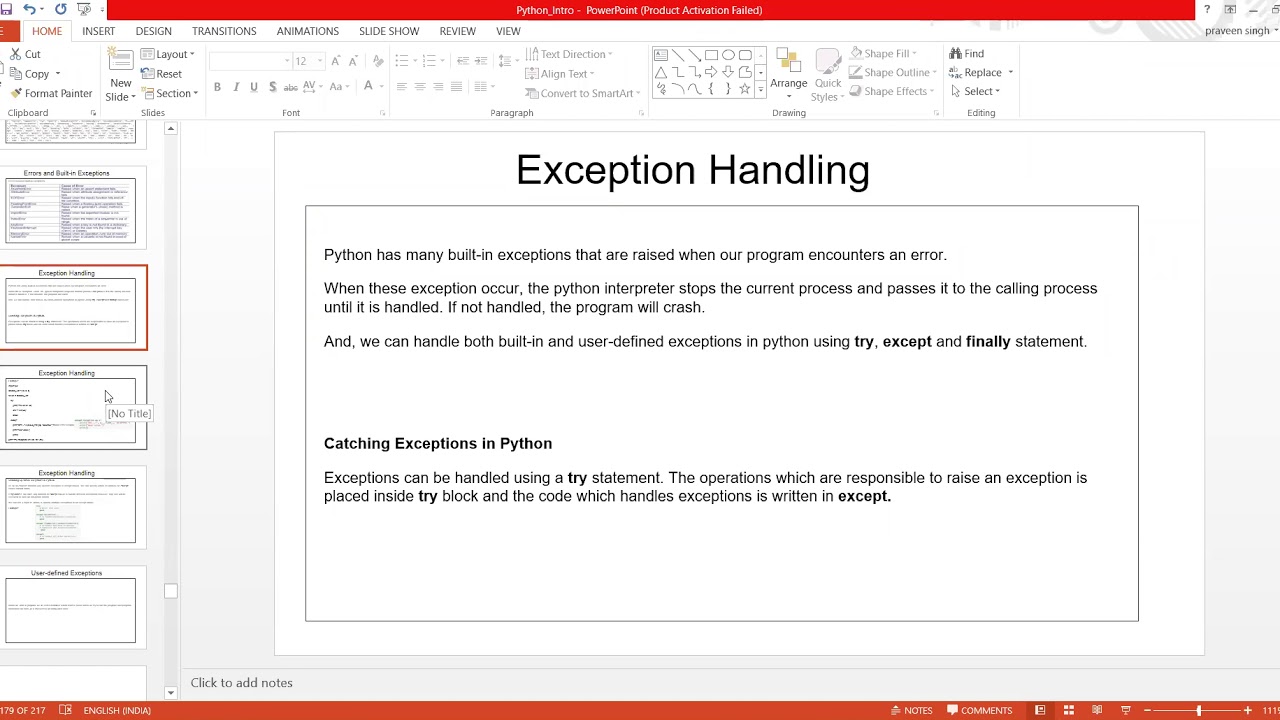Open the Layout dropdown
The height and width of the screenshot is (720, 1280).
(167, 54)
